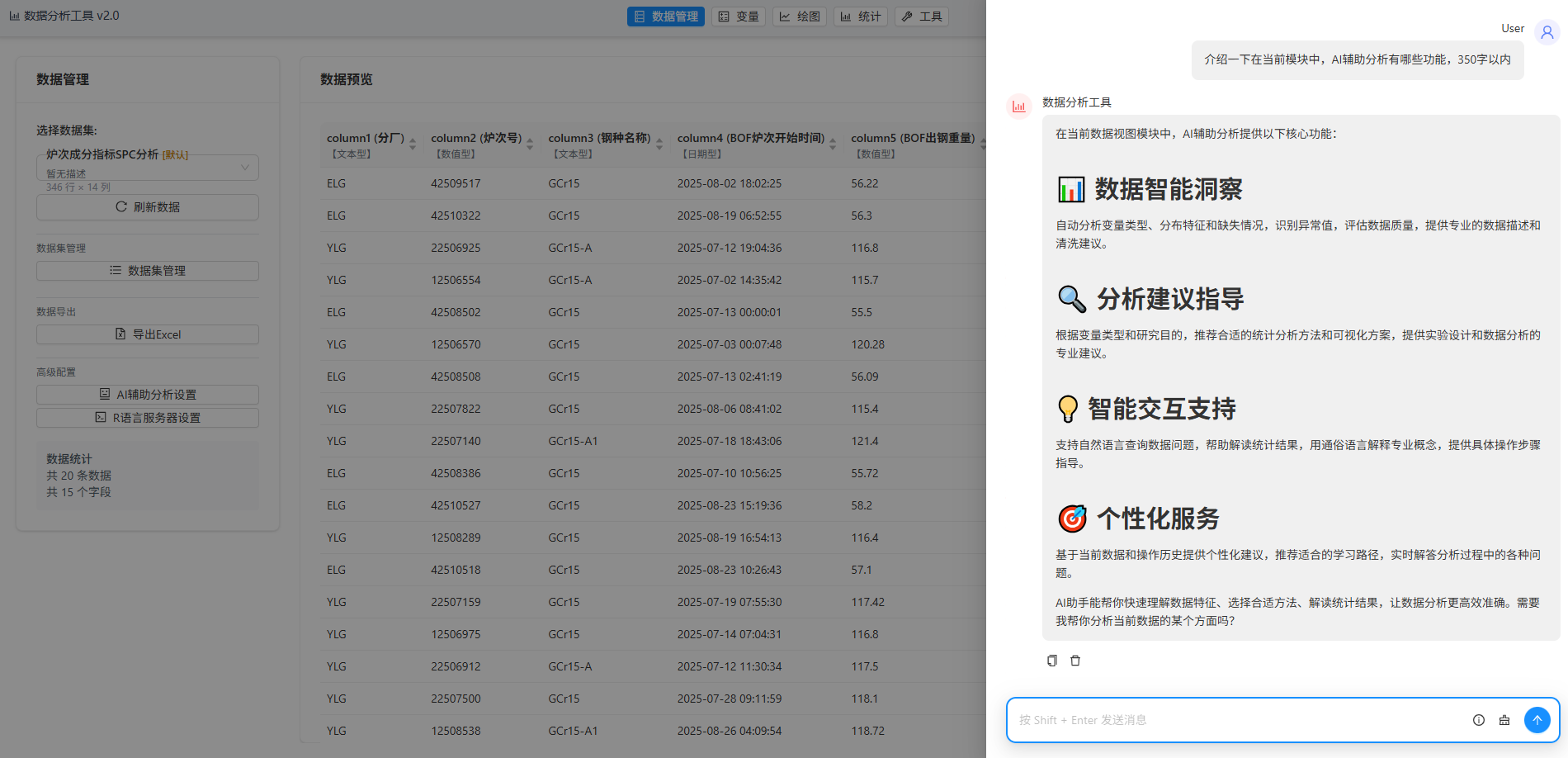Screen dimensions: 1568x758
Task: Open R语言服务器设置
Action: coord(148,418)
